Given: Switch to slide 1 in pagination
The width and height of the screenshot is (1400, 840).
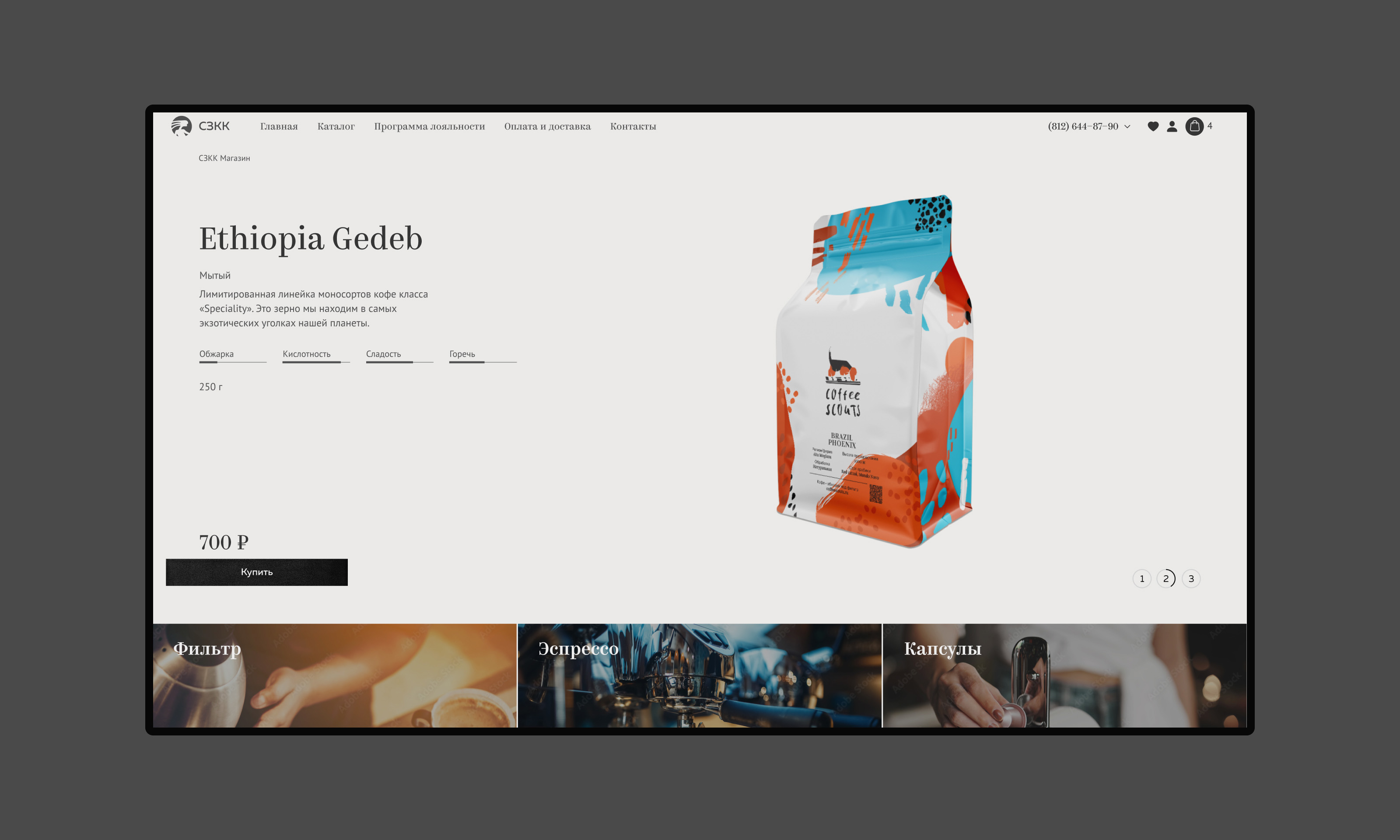Looking at the screenshot, I should 1141,578.
